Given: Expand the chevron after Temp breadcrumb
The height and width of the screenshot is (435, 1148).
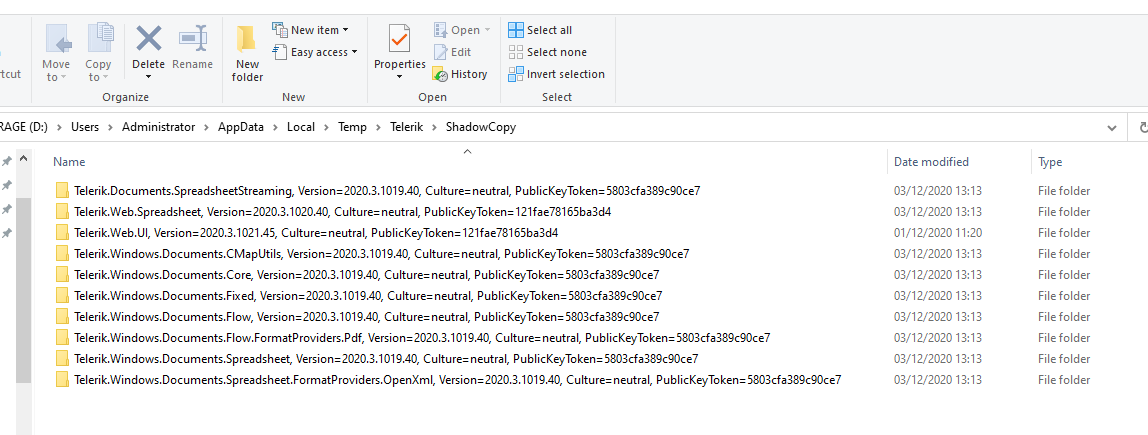Looking at the screenshot, I should [x=379, y=127].
